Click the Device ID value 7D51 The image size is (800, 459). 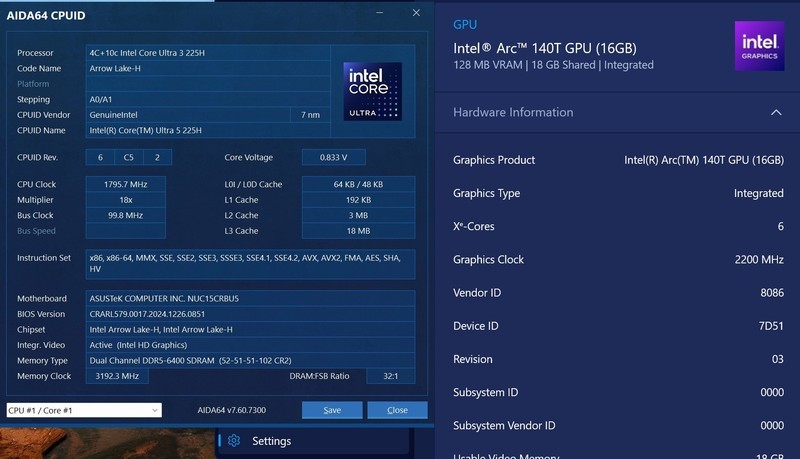pos(771,326)
